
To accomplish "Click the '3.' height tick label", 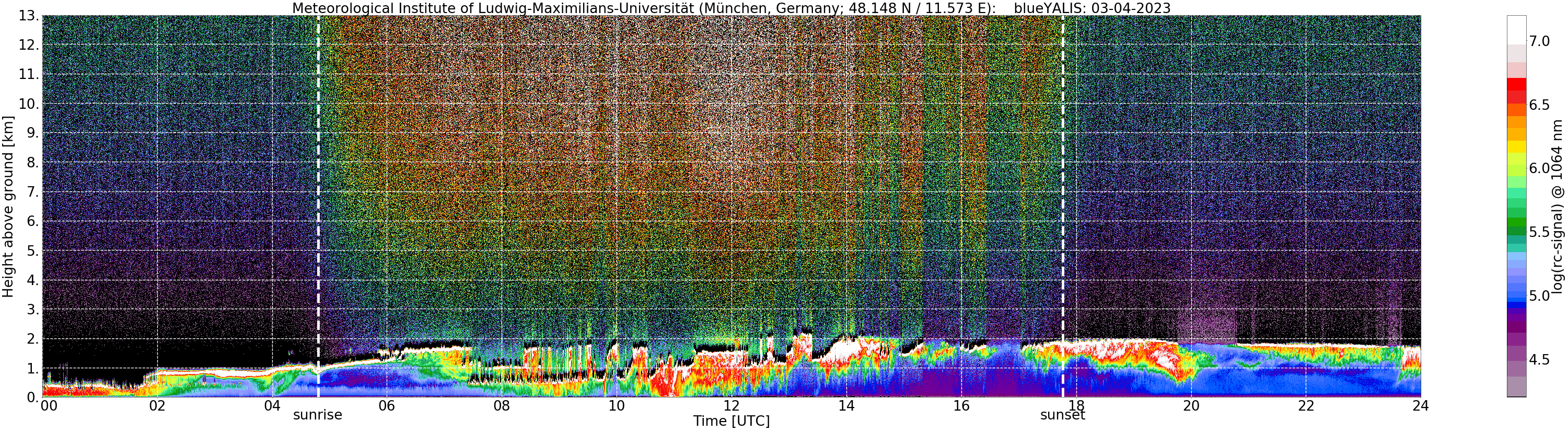I will 33,310.
